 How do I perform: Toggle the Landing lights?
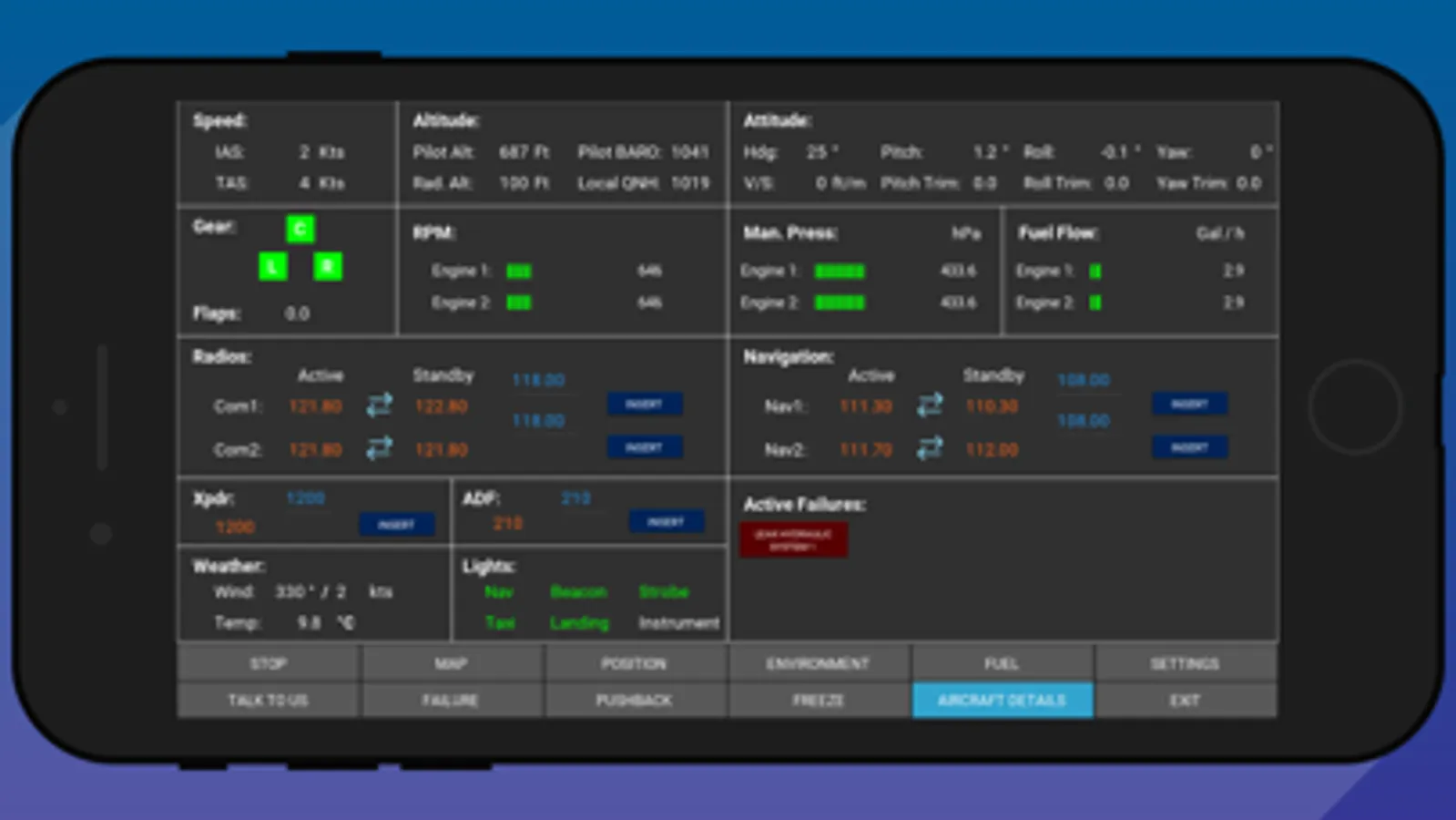pyautogui.click(x=579, y=623)
